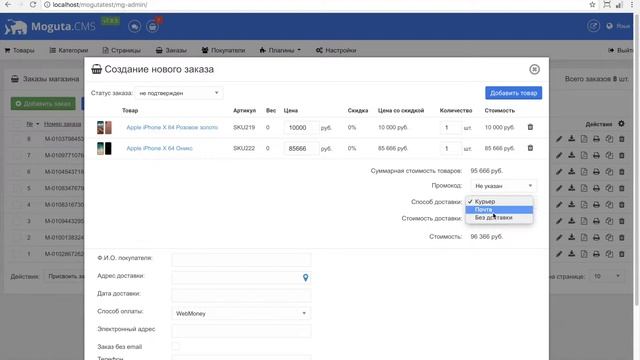640x360 pixels.
Task: Click the Добавить товар button
Action: click(x=513, y=93)
